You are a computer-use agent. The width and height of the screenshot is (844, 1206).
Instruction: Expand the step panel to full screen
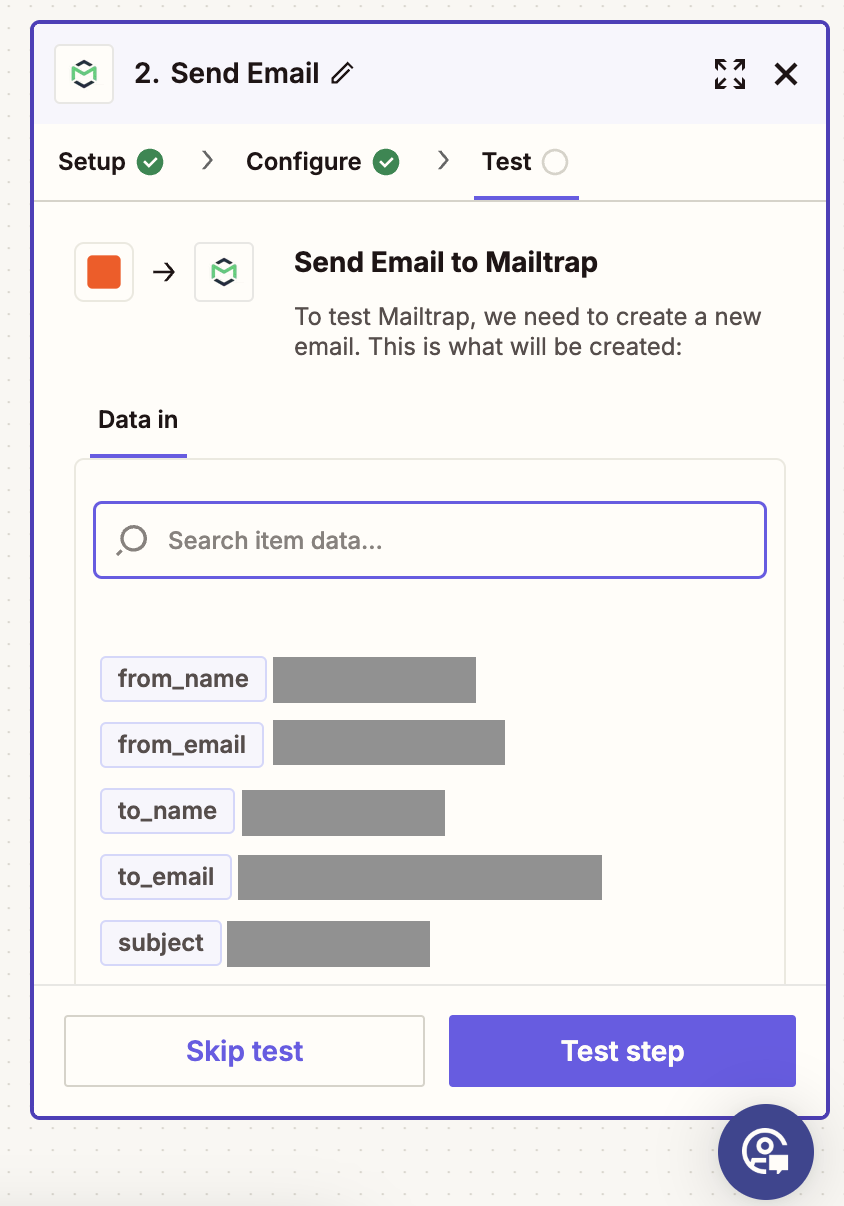pos(730,74)
